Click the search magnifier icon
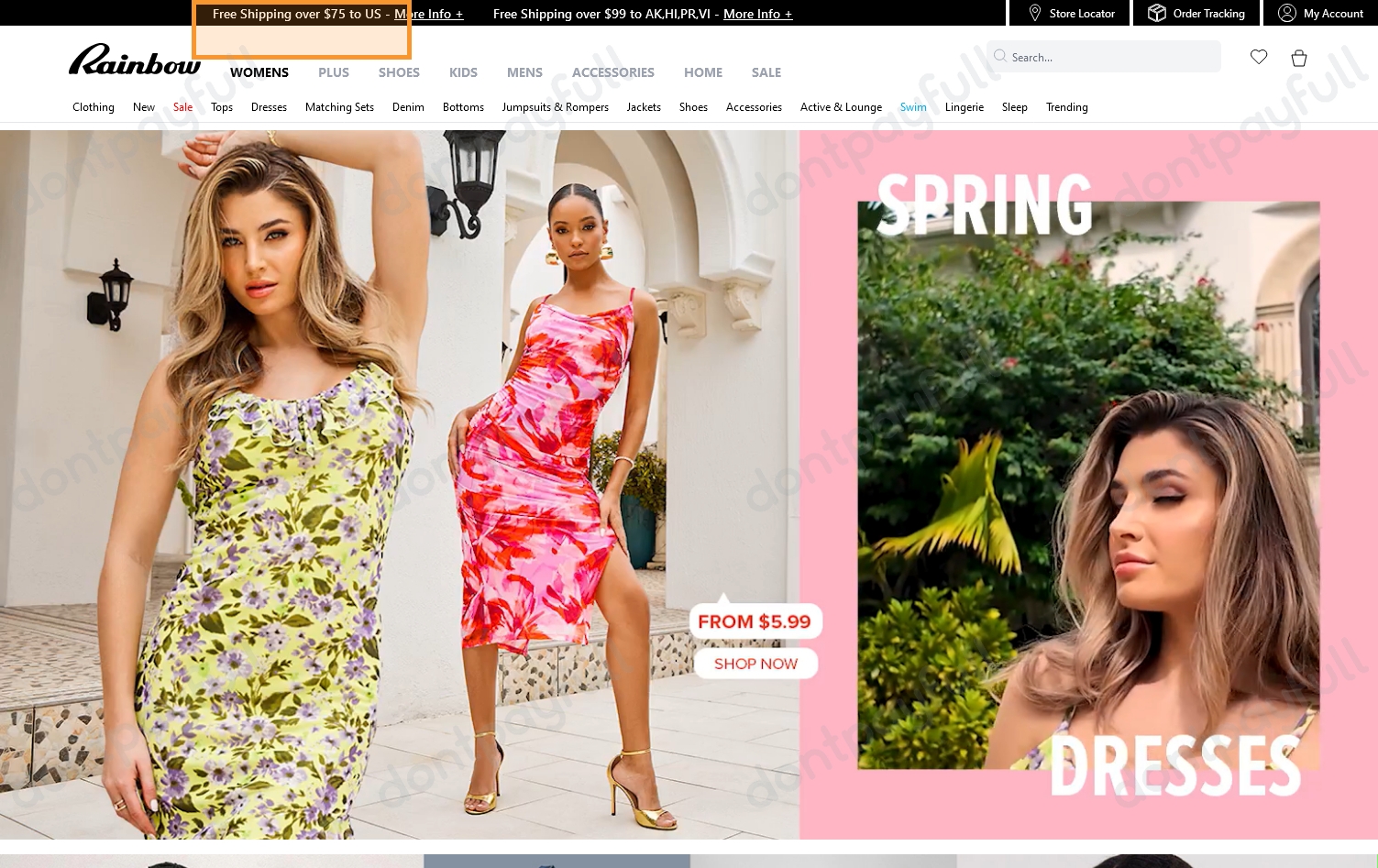 tap(1000, 56)
